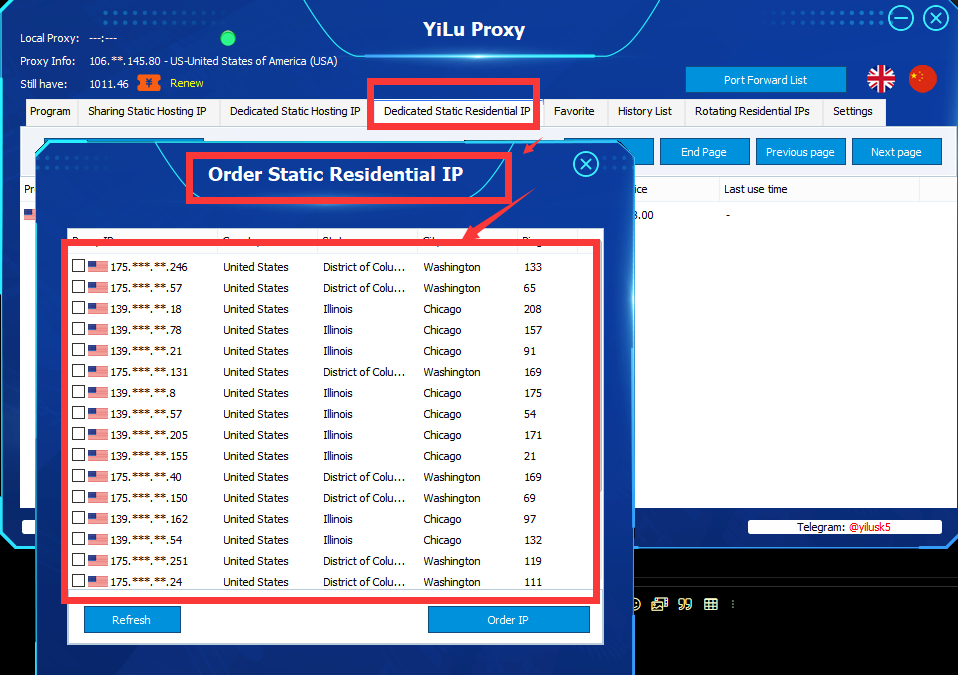Close the Order Static Residential IP dialog
Image resolution: width=958 pixels, height=675 pixels.
(x=585, y=164)
